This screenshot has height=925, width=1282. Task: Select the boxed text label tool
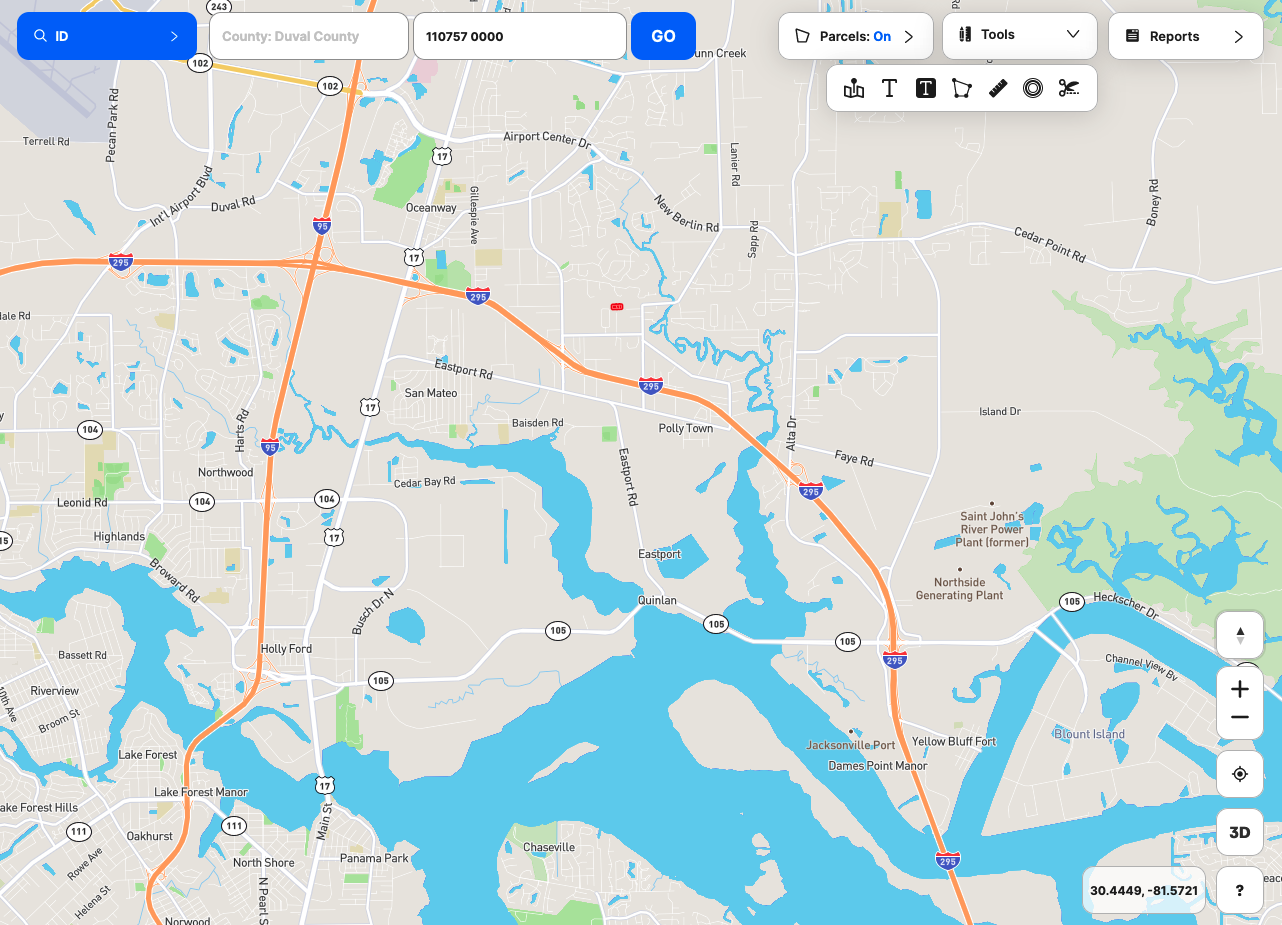coord(926,89)
